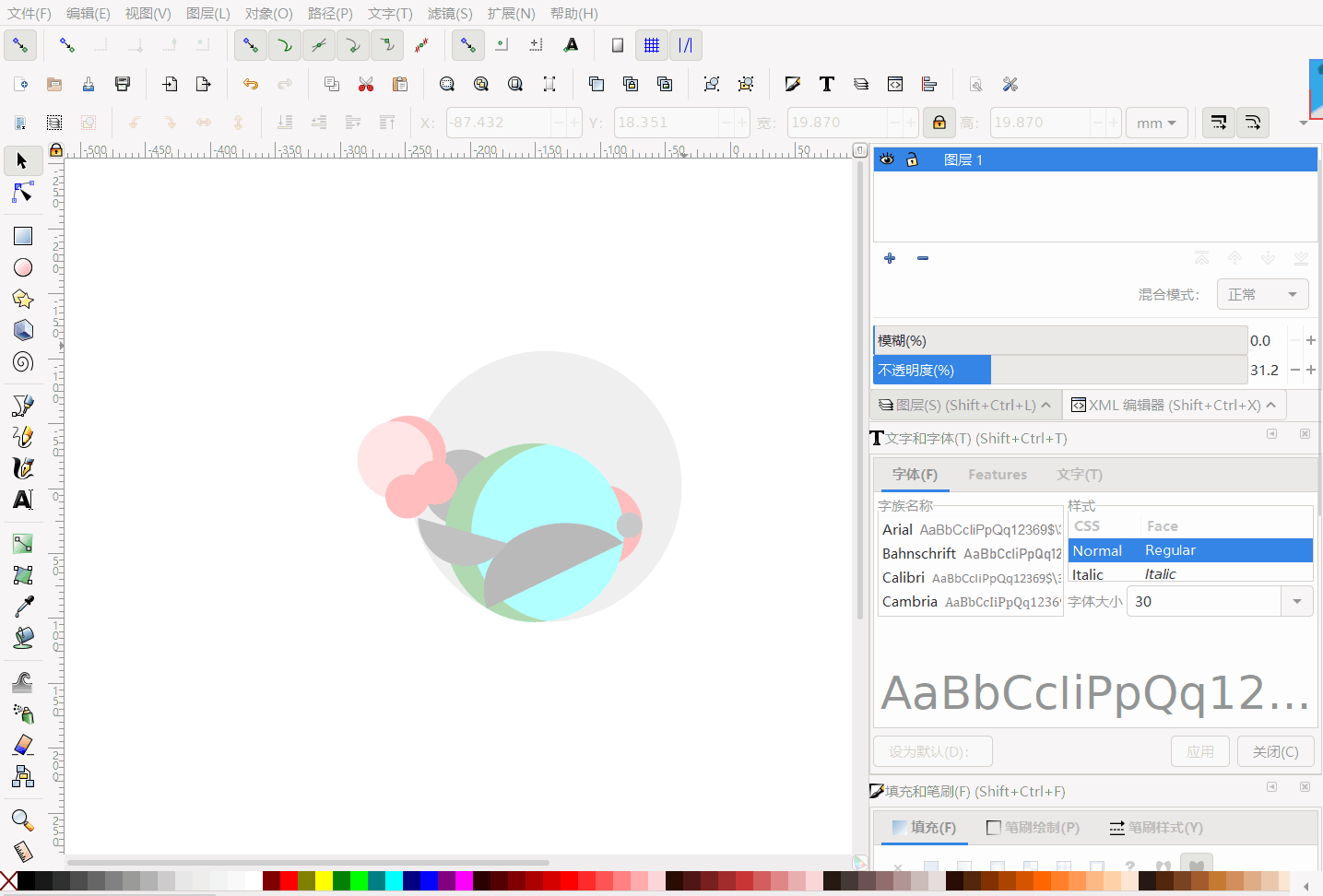Select the Ellipse tool
1323x896 pixels.
(x=23, y=267)
